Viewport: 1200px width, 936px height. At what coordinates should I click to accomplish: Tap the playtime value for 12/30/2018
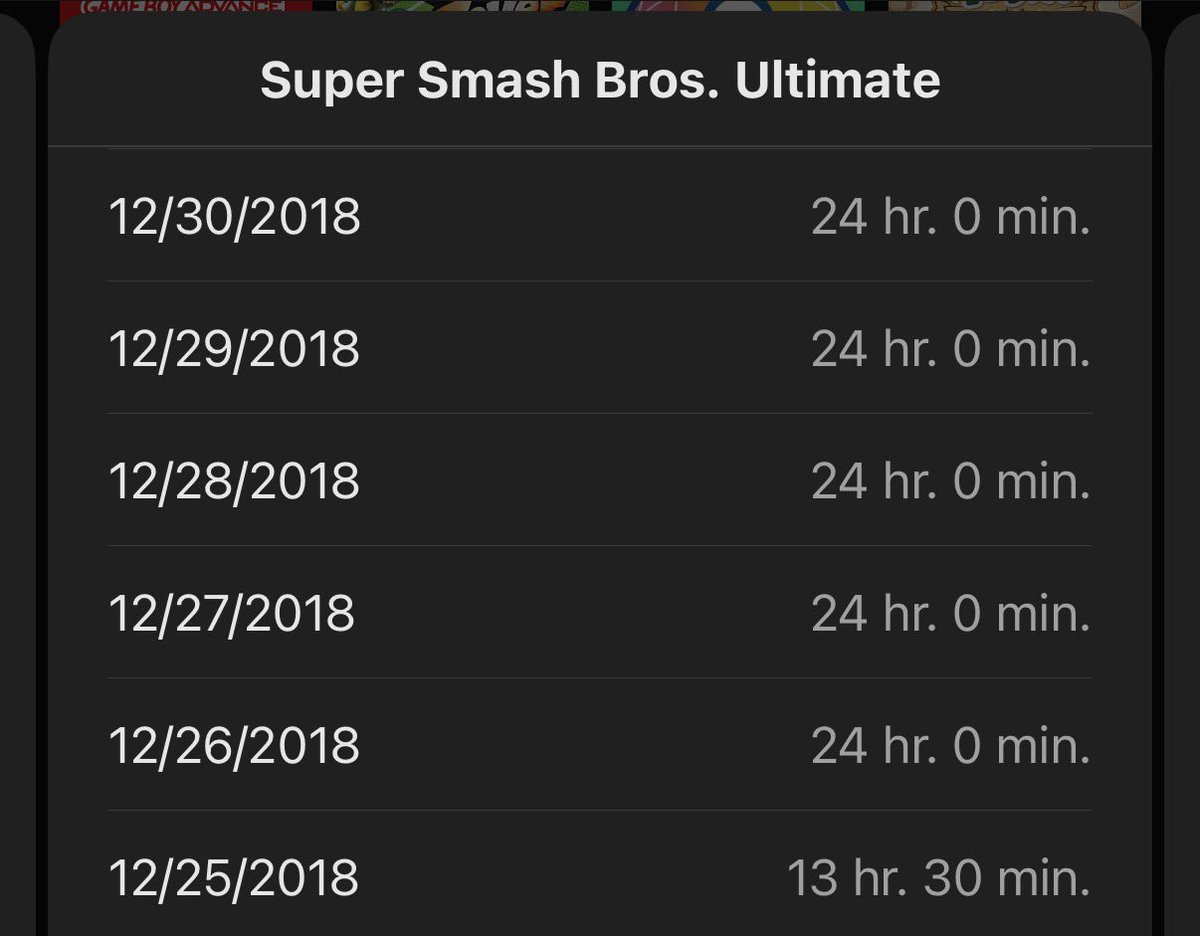point(950,216)
